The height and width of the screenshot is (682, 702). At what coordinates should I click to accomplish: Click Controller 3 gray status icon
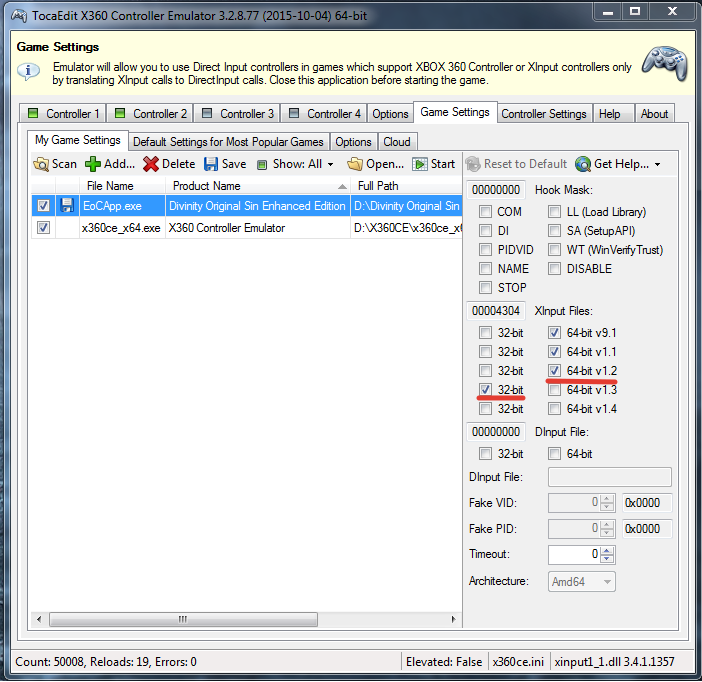tap(207, 113)
